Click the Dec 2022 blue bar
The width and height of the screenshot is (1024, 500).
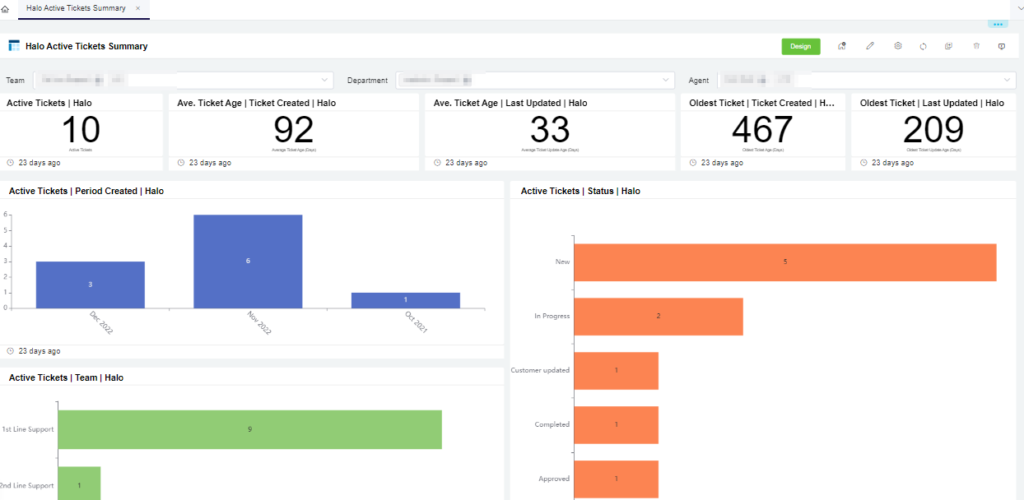pos(90,285)
